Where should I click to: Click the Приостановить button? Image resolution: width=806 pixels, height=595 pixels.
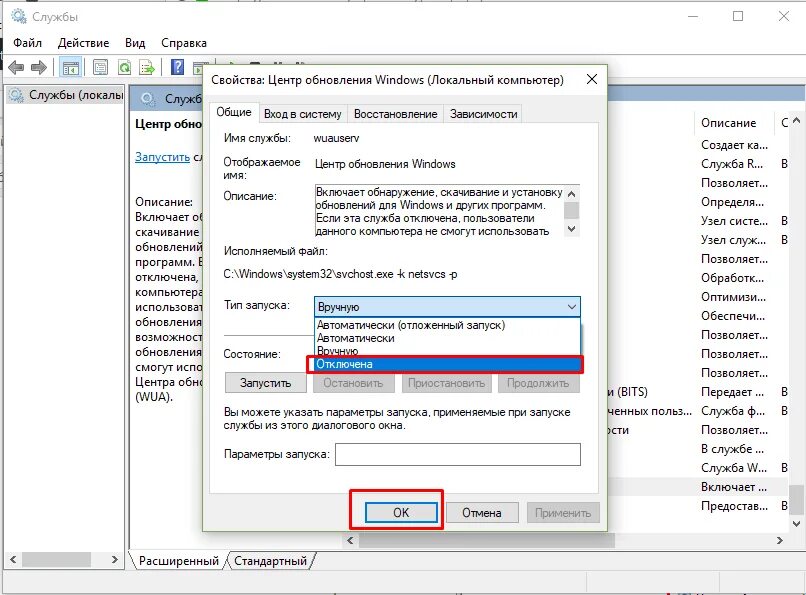click(446, 383)
